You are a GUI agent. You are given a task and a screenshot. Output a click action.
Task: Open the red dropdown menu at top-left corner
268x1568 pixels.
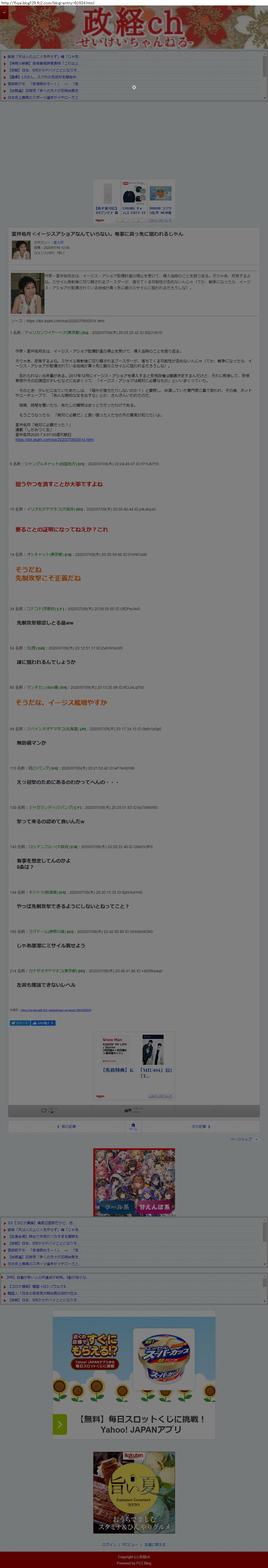4,12
